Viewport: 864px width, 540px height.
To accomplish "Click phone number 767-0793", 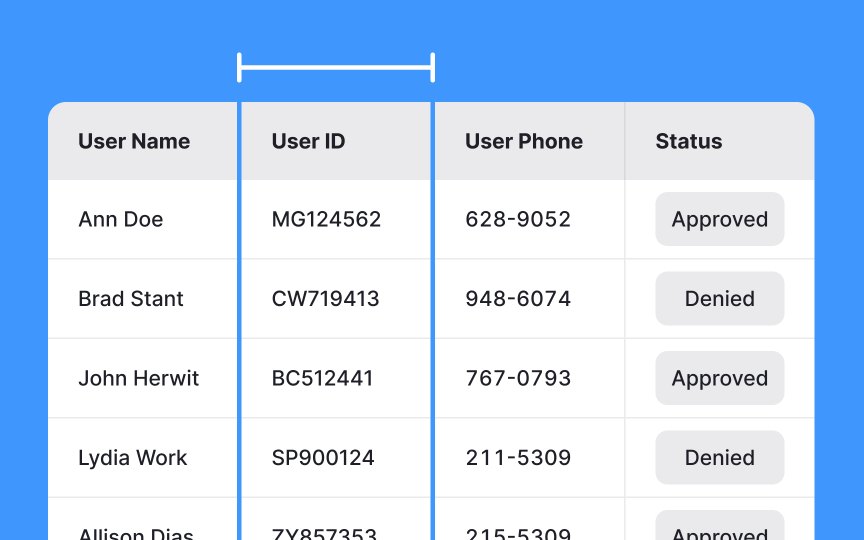I will pyautogui.click(x=518, y=378).
